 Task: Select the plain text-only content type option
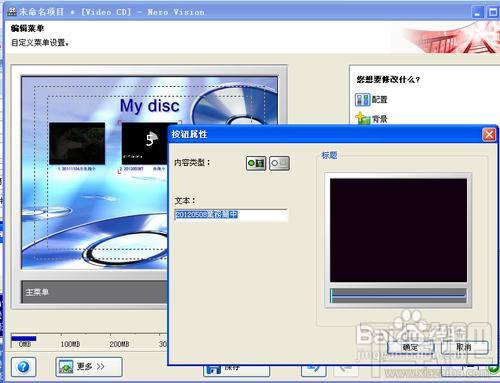(279, 163)
